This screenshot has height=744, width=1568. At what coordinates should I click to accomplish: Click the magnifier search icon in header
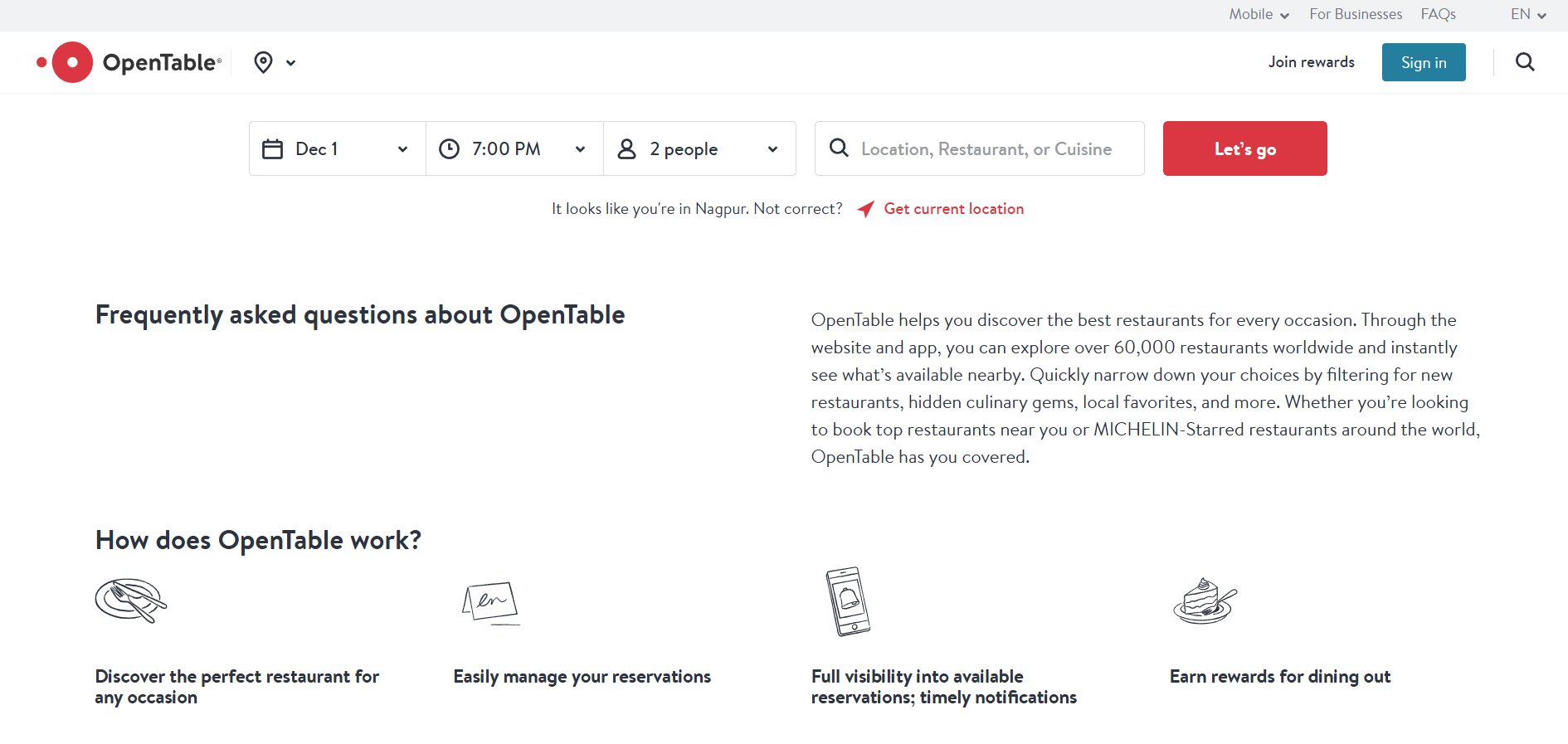click(1525, 62)
